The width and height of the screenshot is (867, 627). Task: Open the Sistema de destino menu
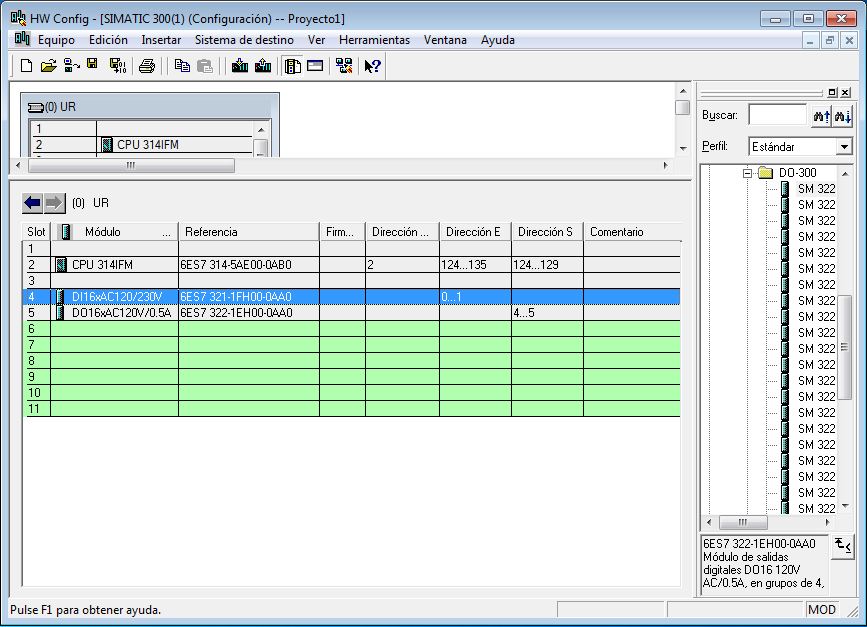click(244, 40)
